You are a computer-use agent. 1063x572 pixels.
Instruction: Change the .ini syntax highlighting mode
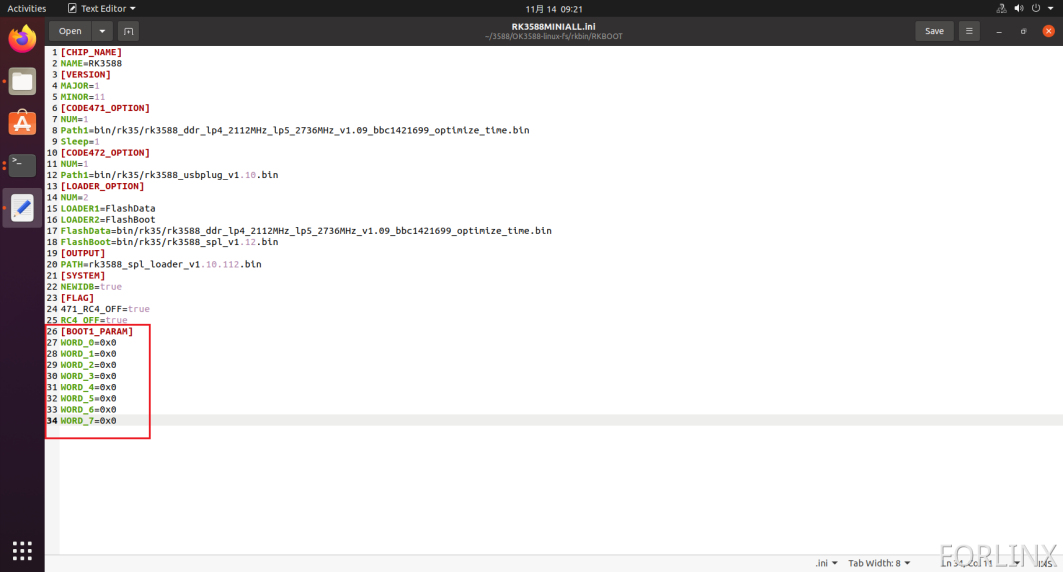pyautogui.click(x=826, y=563)
